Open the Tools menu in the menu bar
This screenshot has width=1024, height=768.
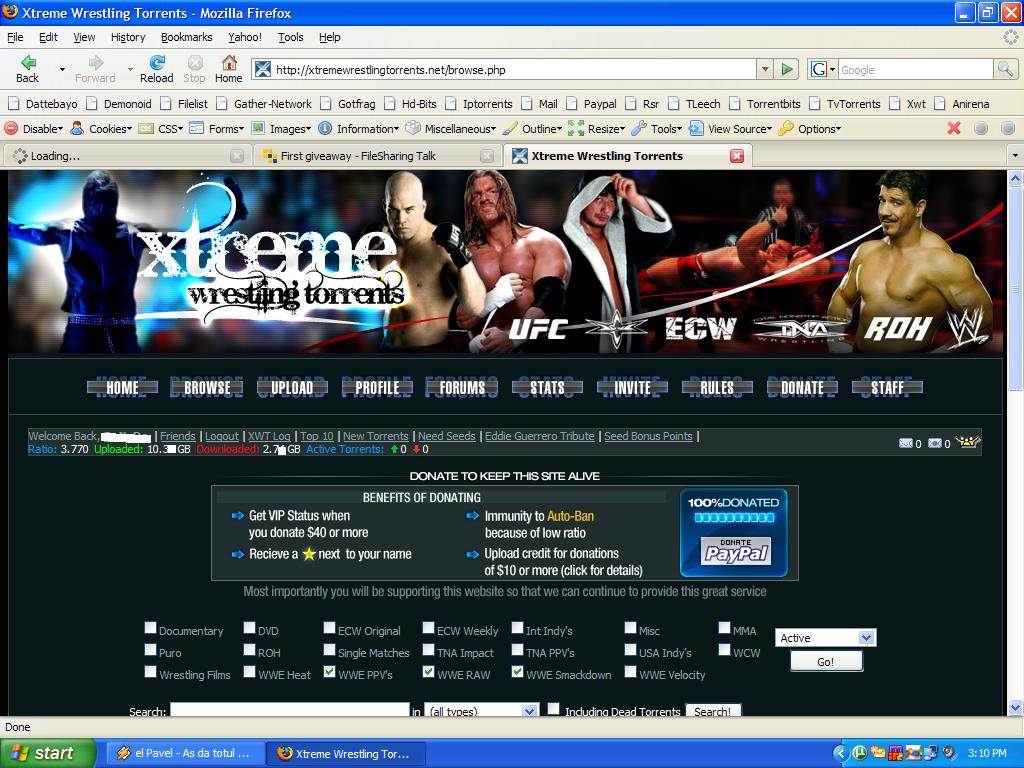(x=291, y=37)
